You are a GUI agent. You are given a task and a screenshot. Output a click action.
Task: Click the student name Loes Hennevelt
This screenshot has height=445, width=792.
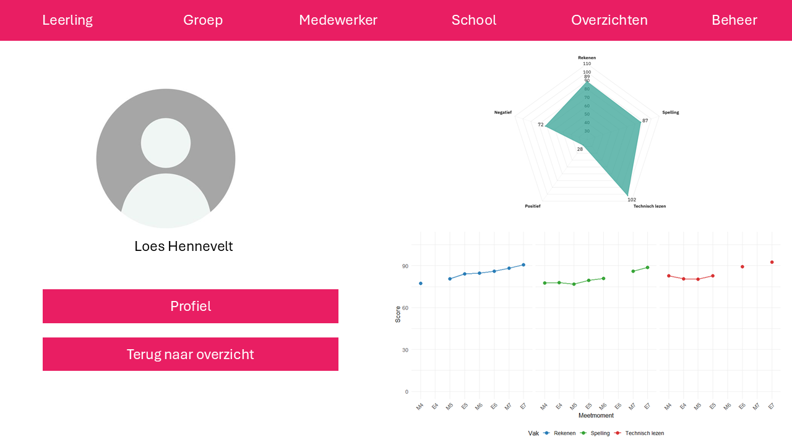(x=183, y=246)
